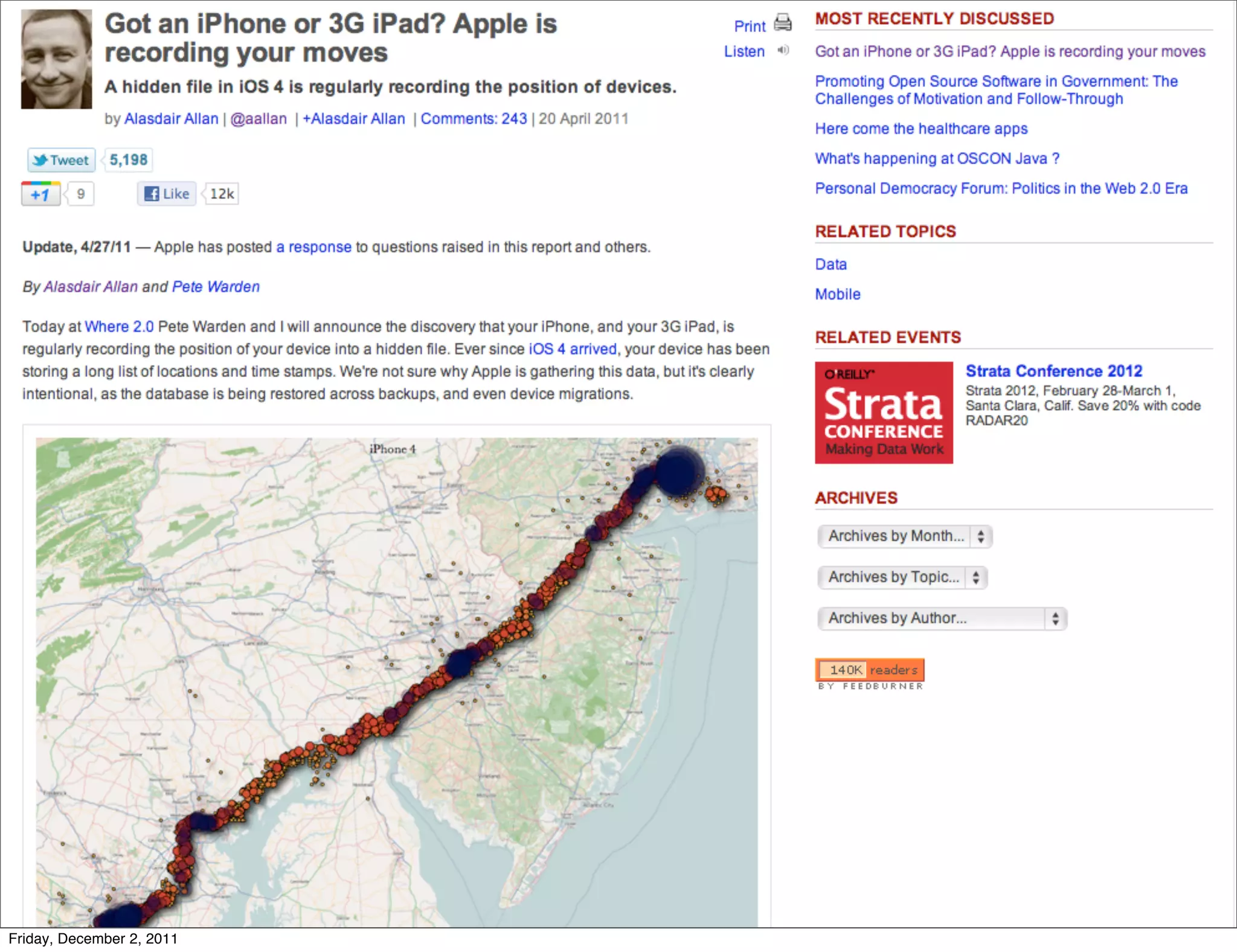Screen dimensions: 1237x952
Task: Follow the 'a response' link in update
Action: tap(313, 247)
